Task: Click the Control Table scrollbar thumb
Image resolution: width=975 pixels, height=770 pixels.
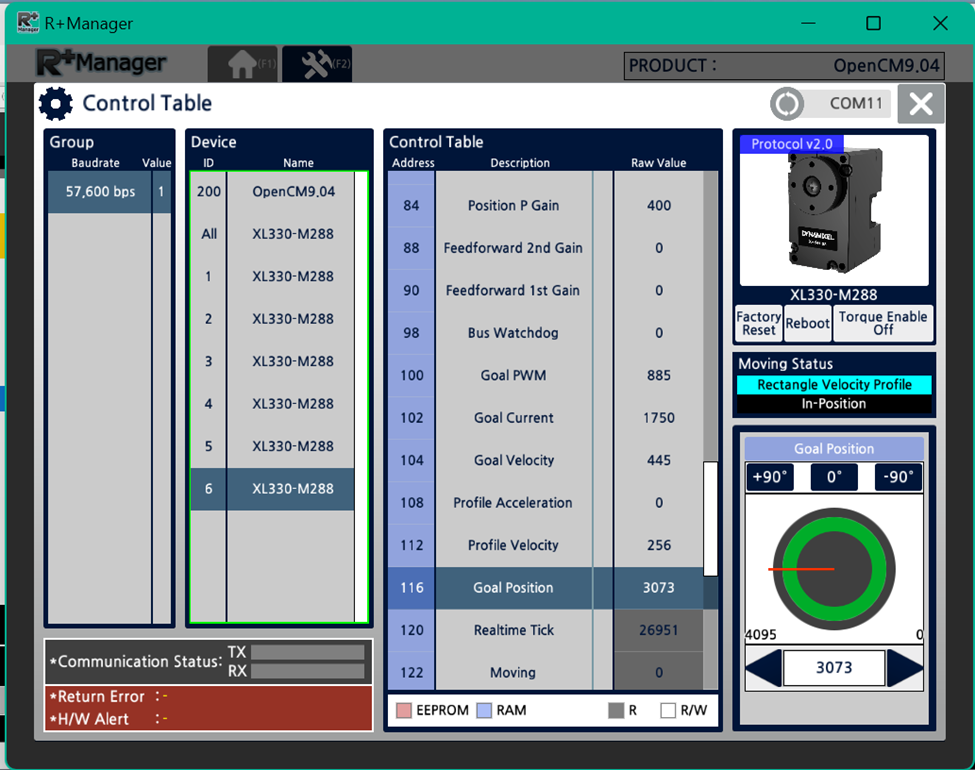Action: click(710, 519)
